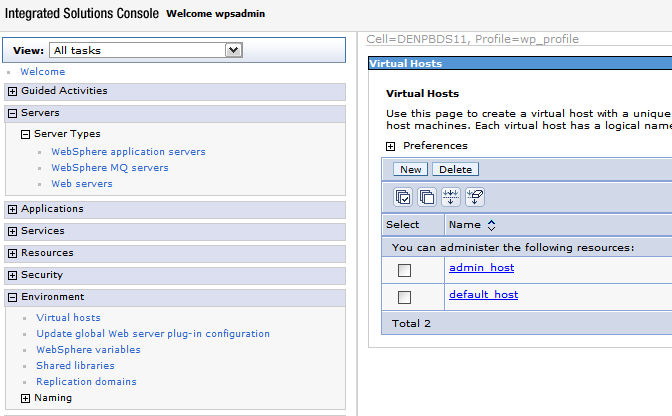Click the Clear filter value icon
Viewport: 672px width, 416px height.
pos(475,198)
